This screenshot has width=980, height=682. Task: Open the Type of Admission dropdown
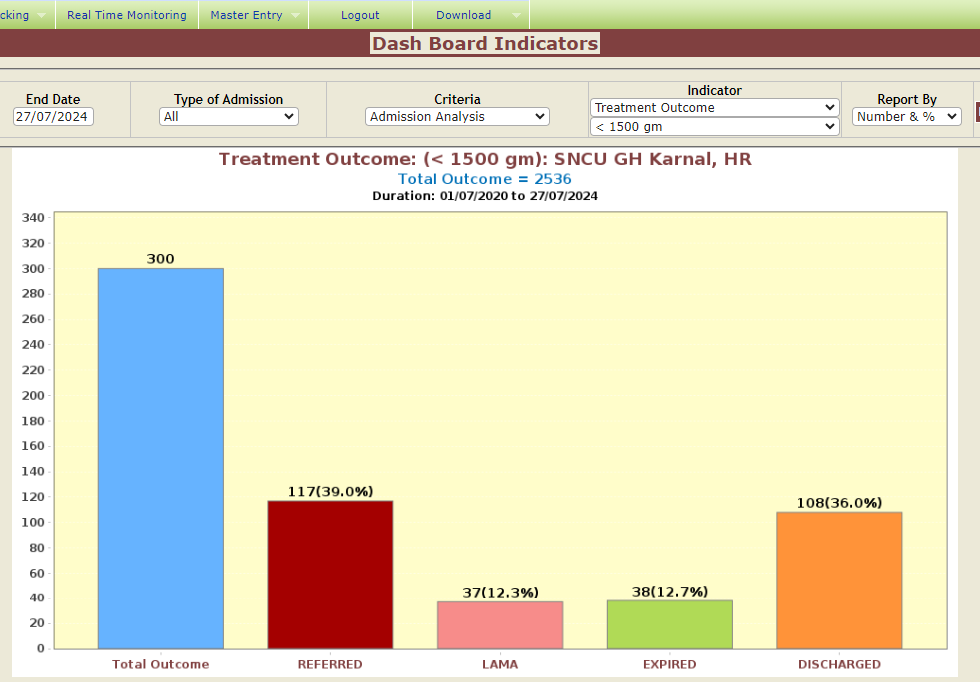[229, 117]
